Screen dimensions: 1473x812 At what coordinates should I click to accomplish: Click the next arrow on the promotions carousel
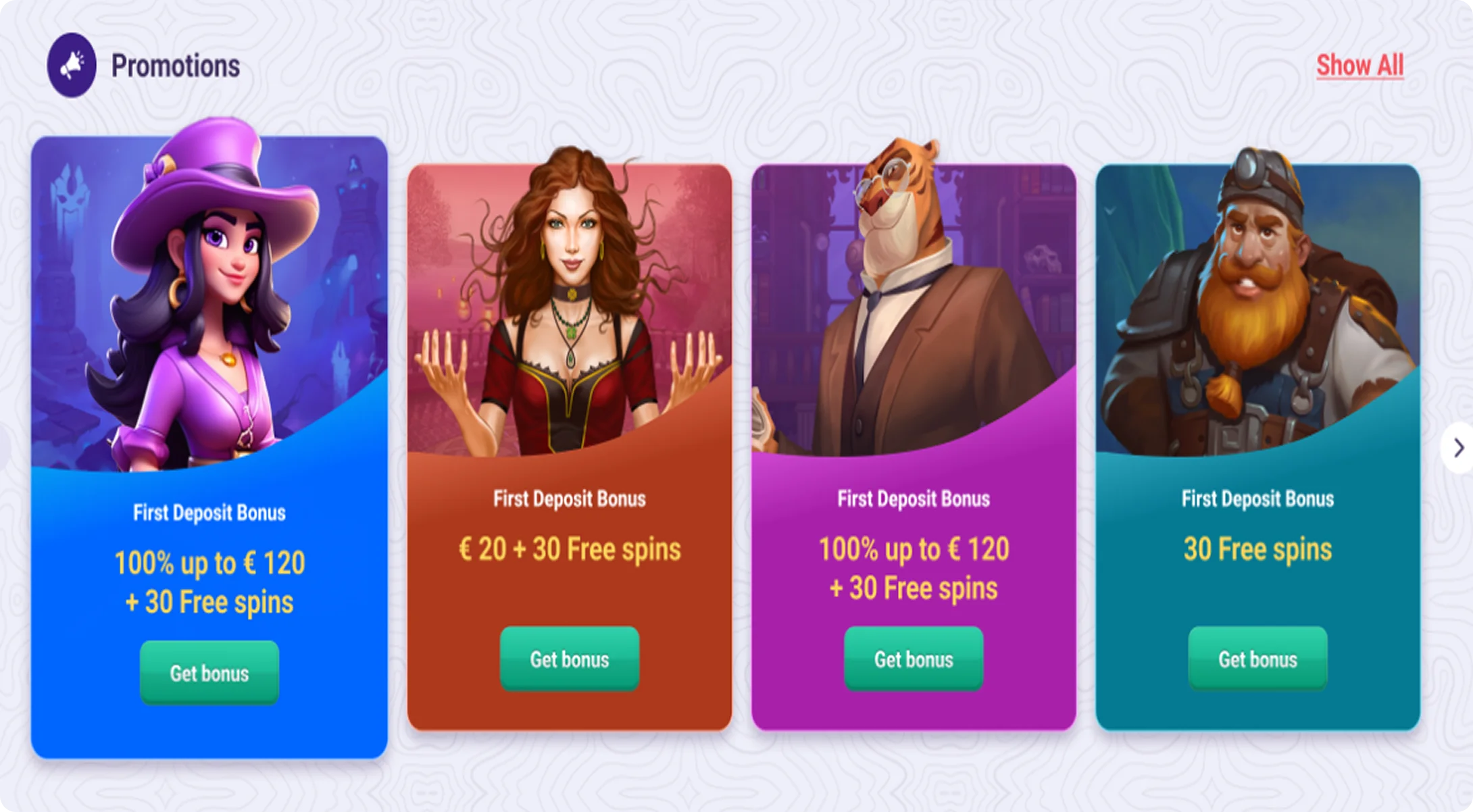(x=1457, y=447)
